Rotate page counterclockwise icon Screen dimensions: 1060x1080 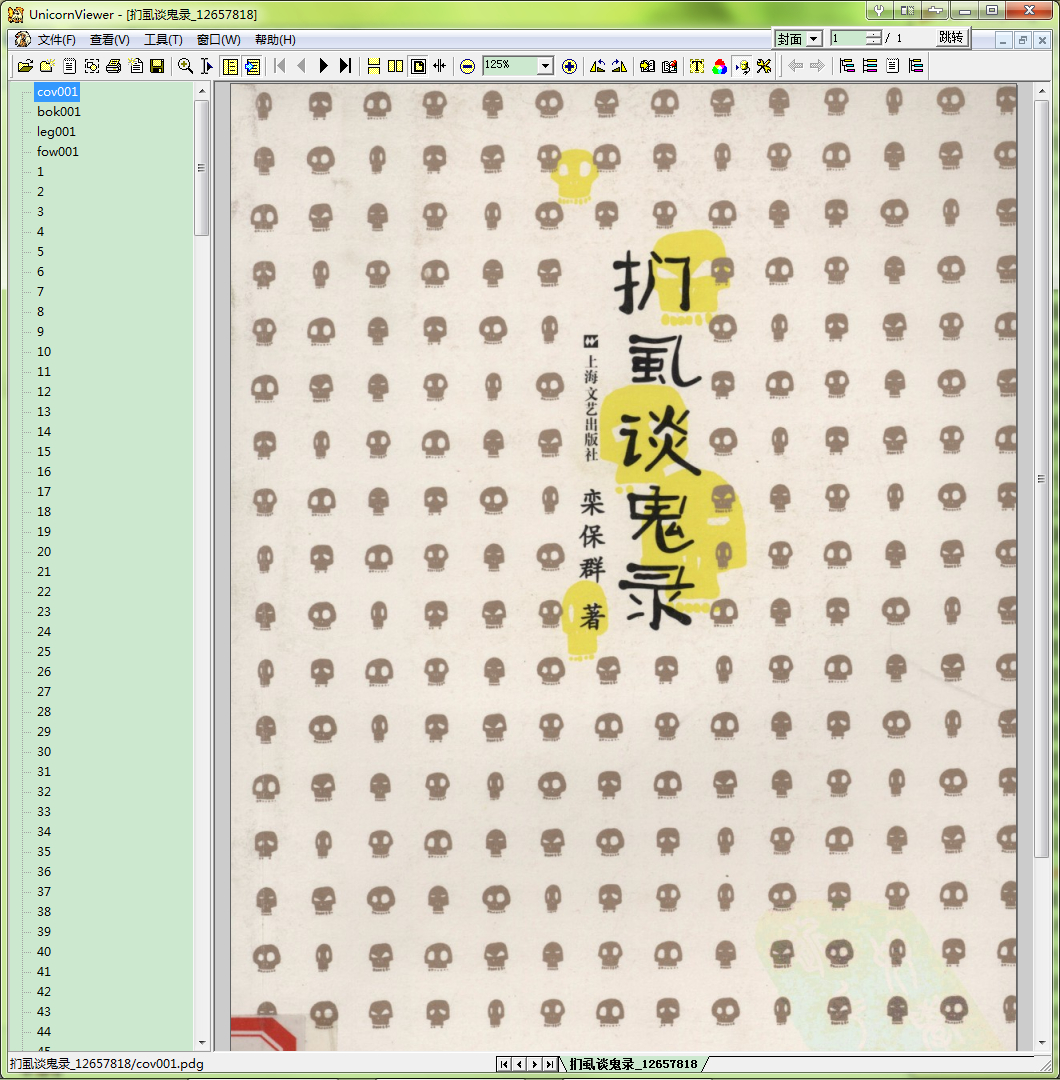(598, 66)
